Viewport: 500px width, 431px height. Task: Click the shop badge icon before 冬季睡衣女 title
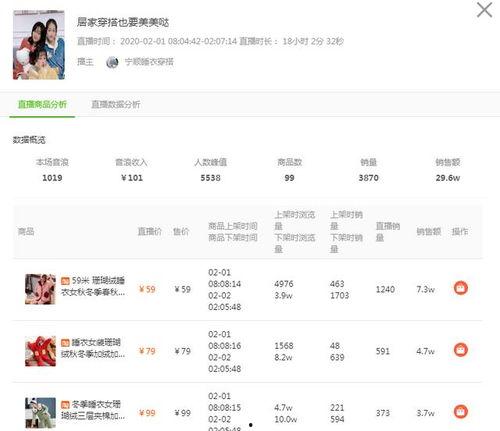point(65,405)
